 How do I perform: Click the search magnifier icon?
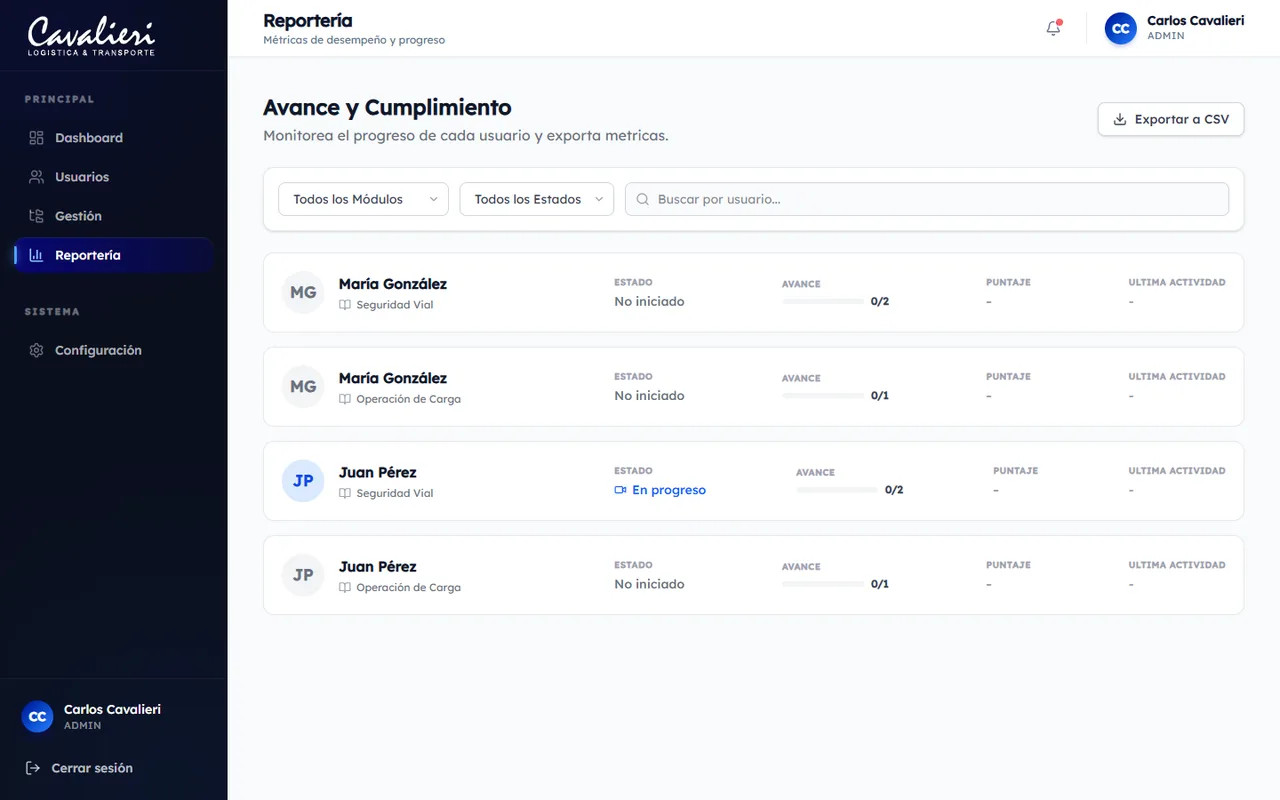click(643, 199)
